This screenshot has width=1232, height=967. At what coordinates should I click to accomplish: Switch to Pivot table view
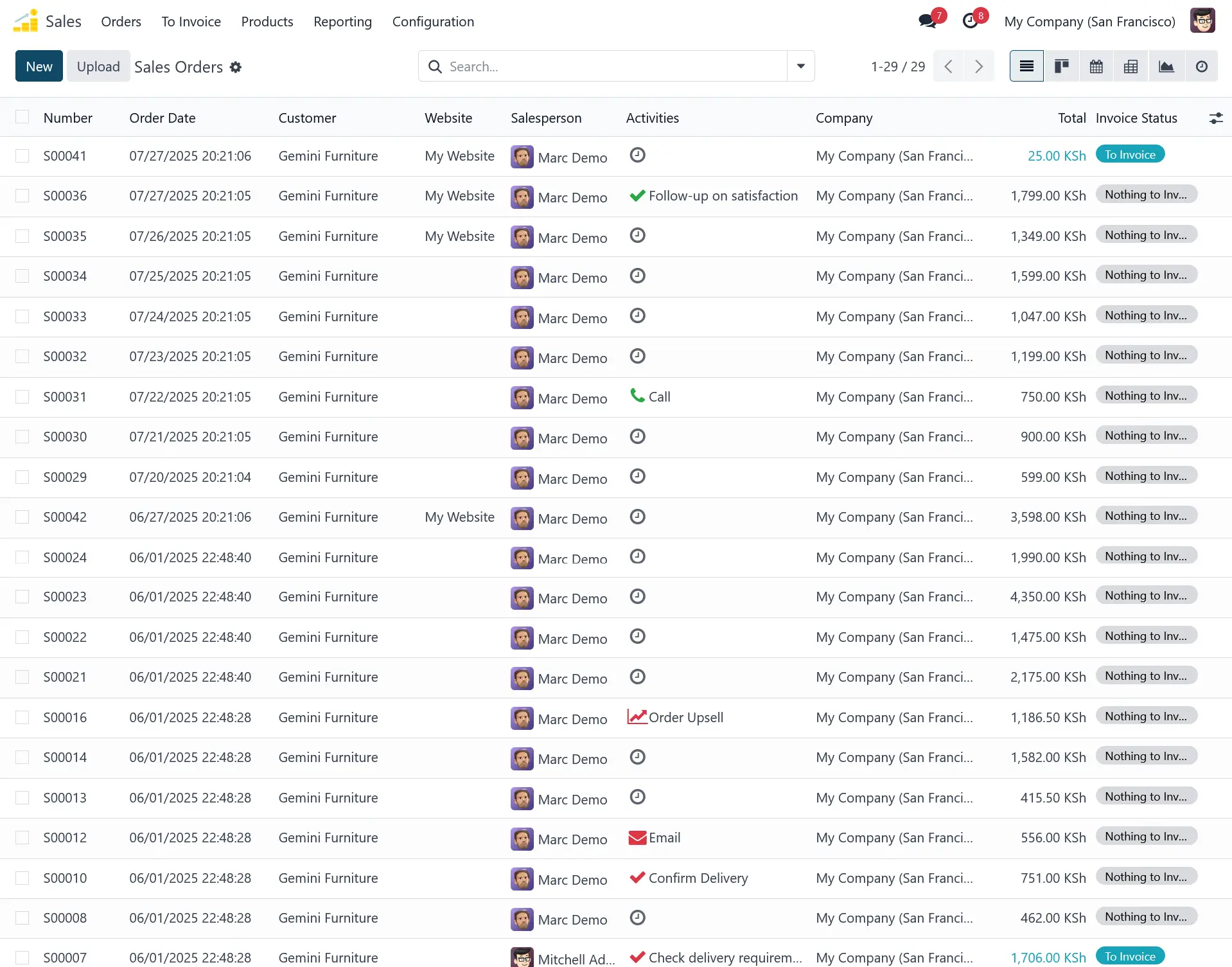pyautogui.click(x=1131, y=66)
